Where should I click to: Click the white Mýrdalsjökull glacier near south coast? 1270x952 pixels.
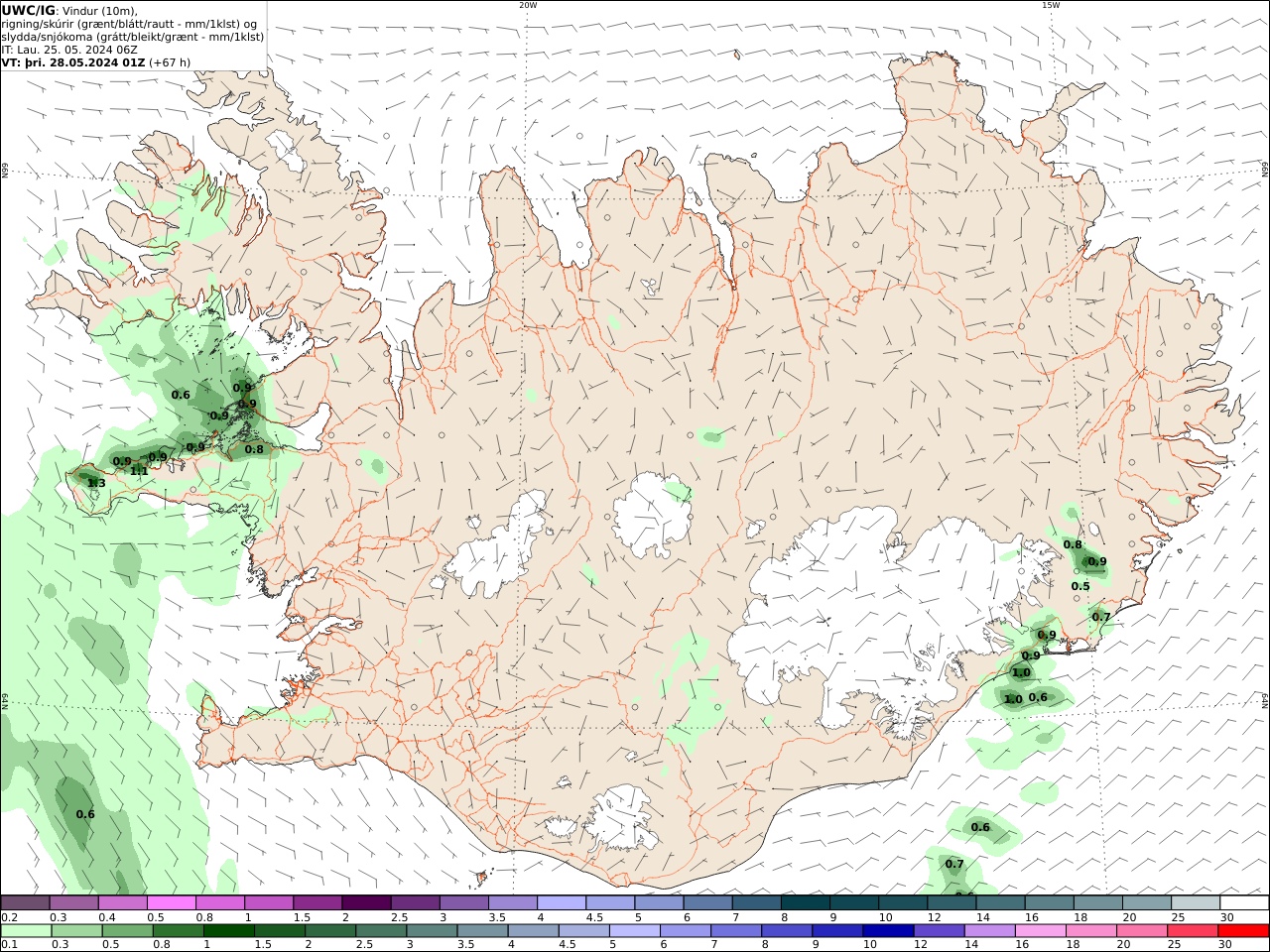(623, 818)
